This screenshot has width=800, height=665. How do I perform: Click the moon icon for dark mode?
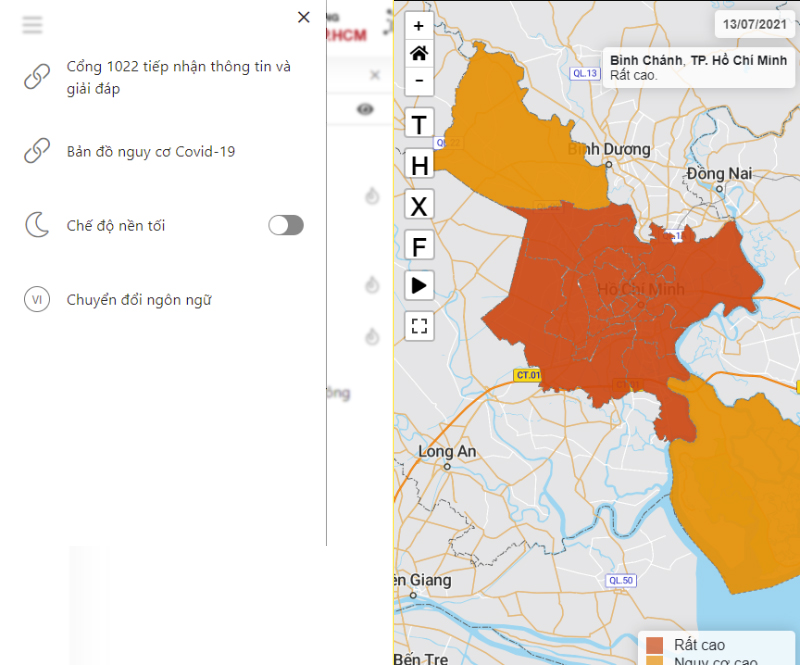click(x=37, y=225)
